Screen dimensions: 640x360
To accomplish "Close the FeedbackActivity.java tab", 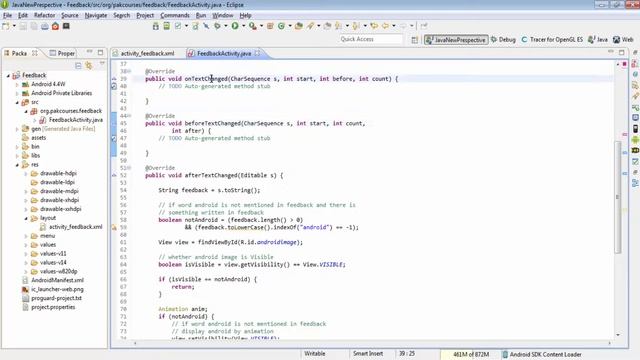I will [257, 53].
